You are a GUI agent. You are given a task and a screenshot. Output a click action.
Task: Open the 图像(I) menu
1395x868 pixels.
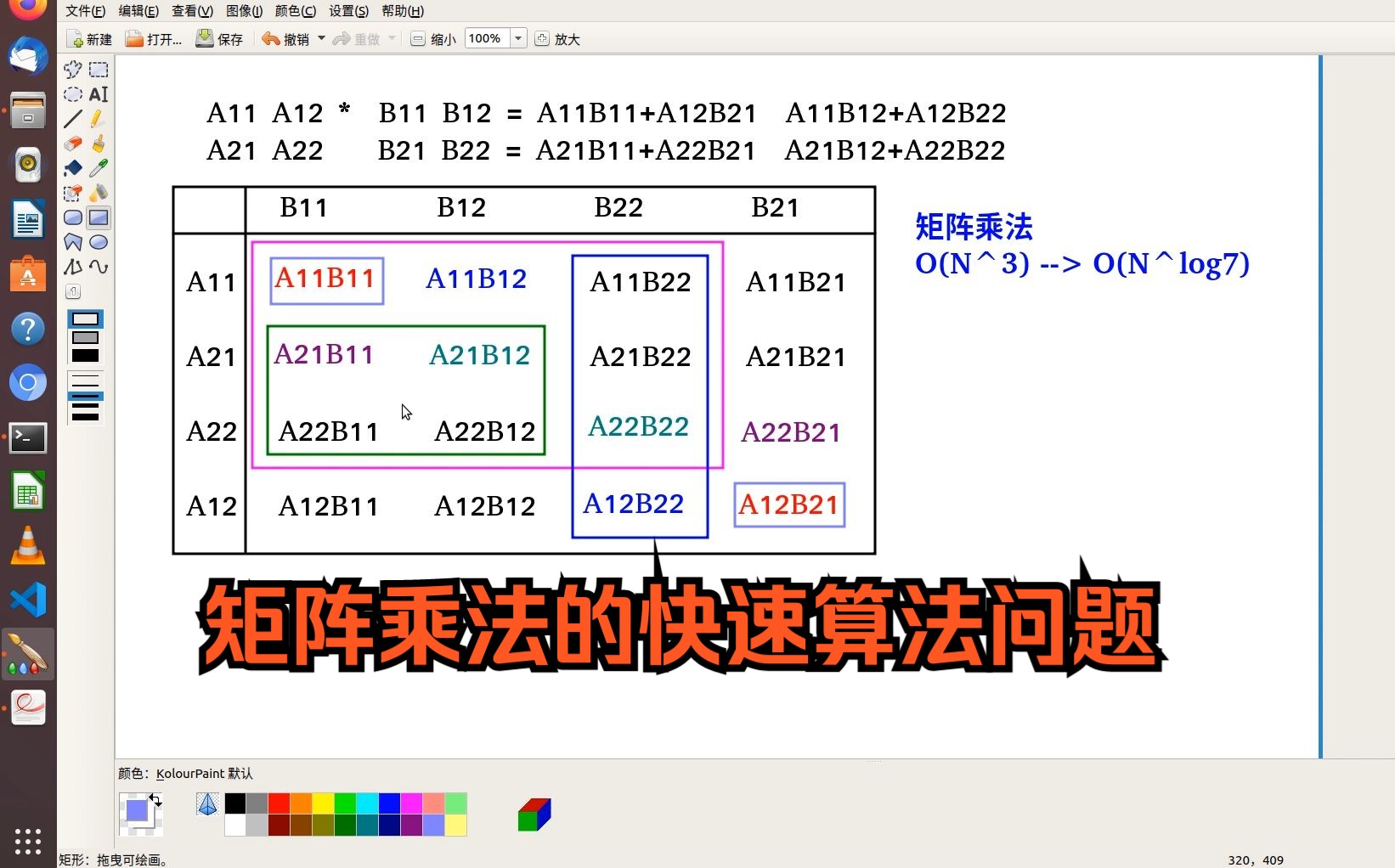coord(244,11)
